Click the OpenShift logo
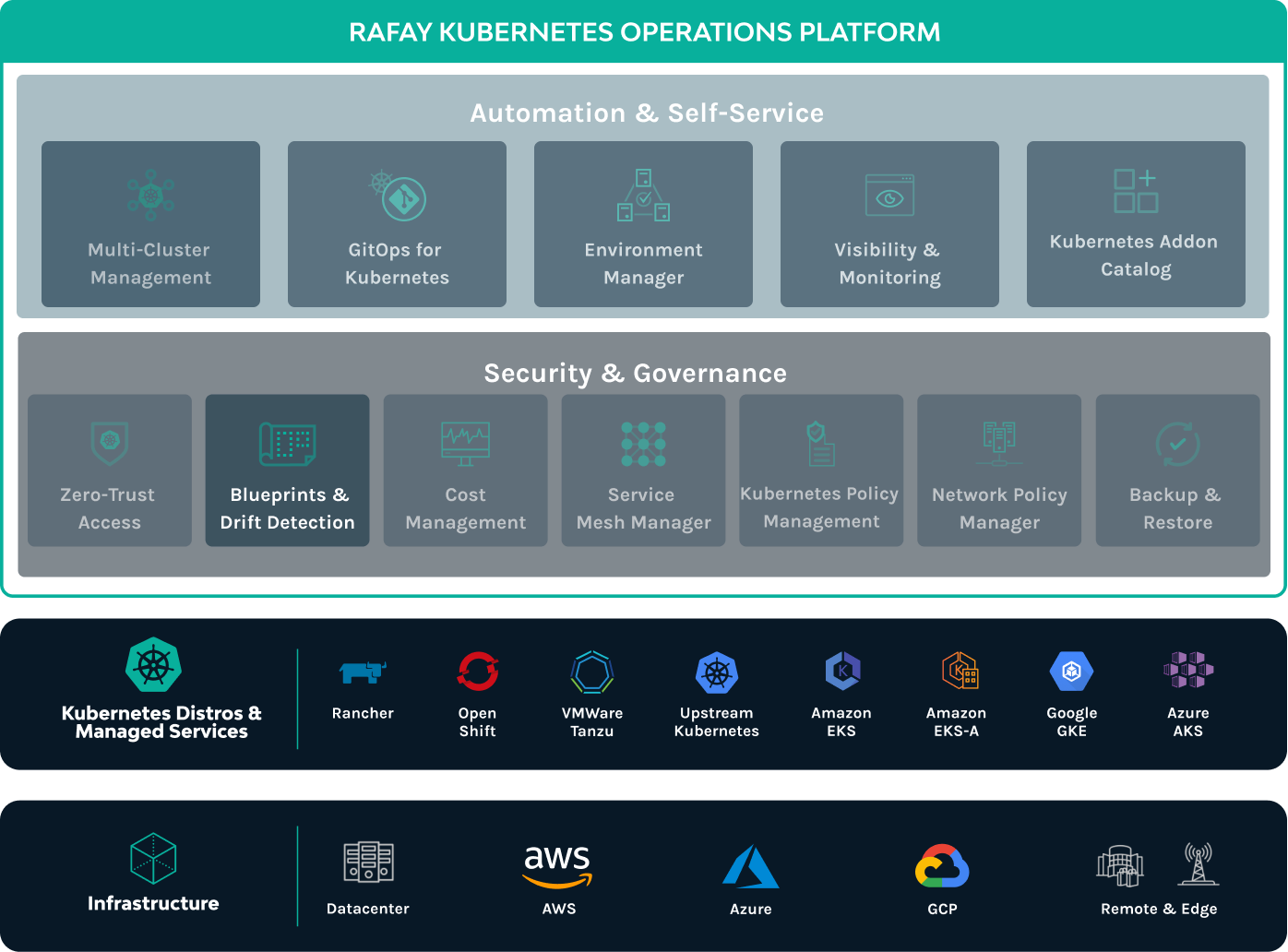Image resolution: width=1288 pixels, height=952 pixels. coord(477,672)
